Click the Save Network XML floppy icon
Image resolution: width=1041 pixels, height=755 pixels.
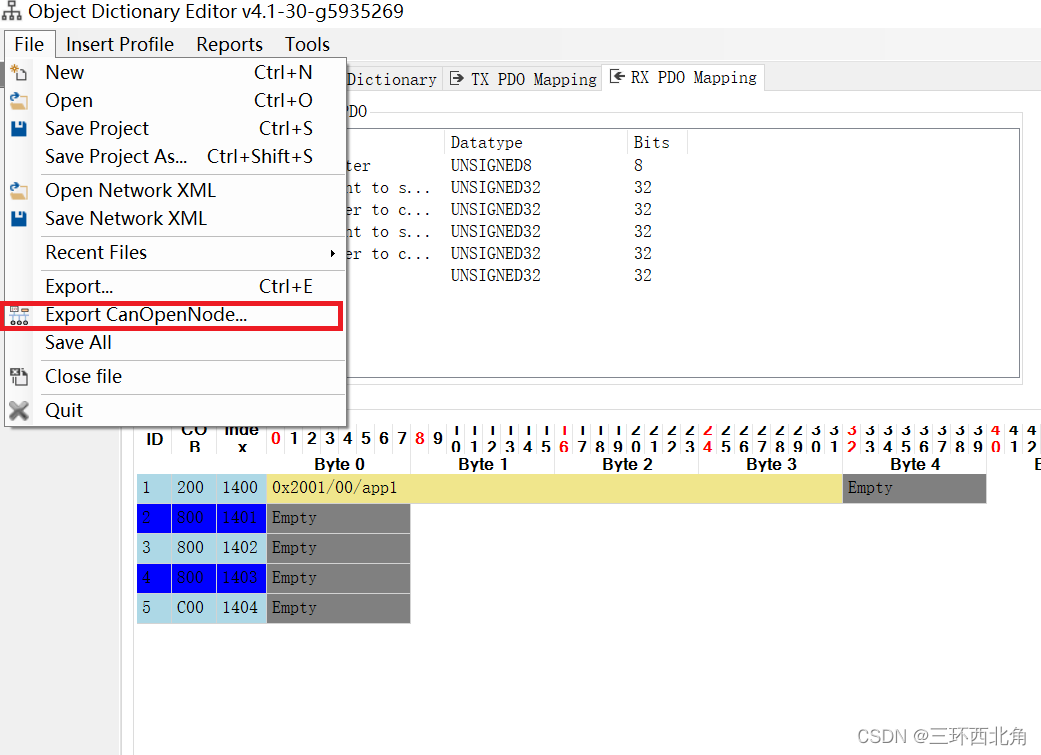(x=20, y=218)
